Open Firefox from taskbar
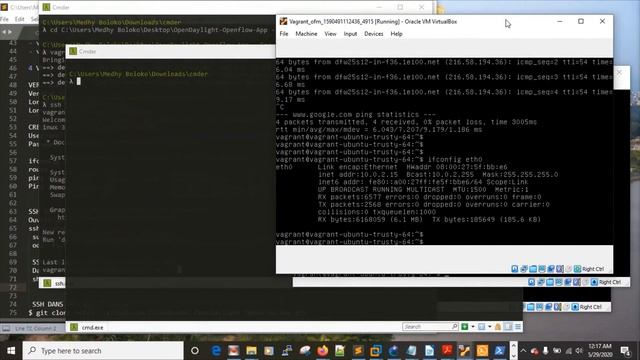Viewport: 640px width, 360px height. click(x=322, y=351)
